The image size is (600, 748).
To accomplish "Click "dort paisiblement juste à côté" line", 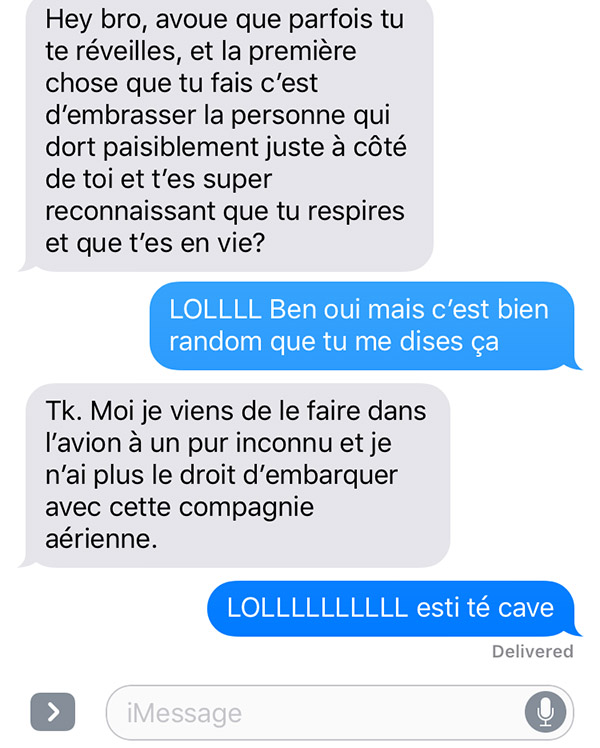I will 226,147.
